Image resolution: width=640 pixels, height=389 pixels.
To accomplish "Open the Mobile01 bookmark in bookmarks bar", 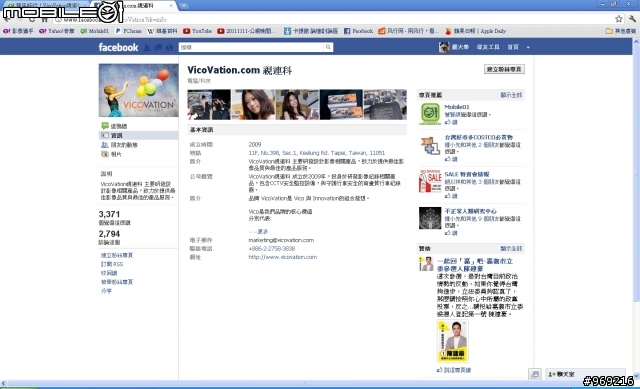I will 95,31.
